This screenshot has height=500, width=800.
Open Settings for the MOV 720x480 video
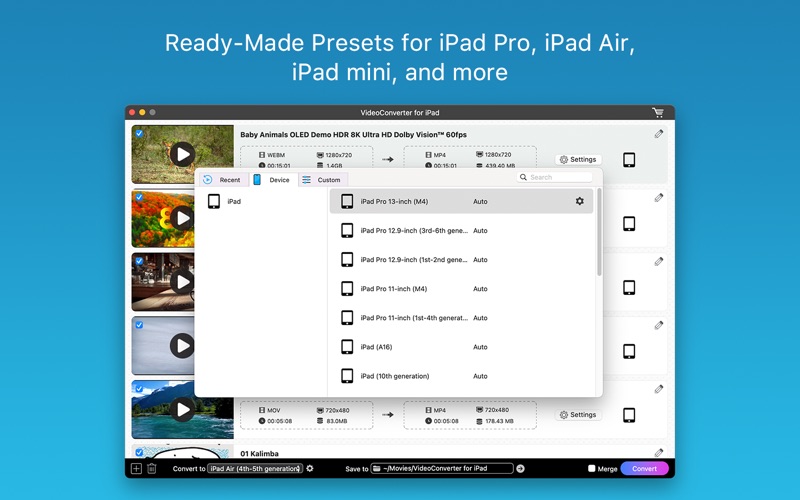click(x=578, y=414)
